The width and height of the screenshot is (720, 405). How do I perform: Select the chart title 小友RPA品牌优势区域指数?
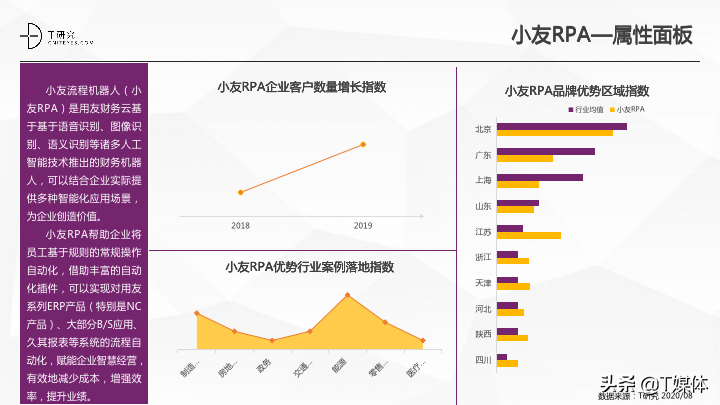pos(577,91)
